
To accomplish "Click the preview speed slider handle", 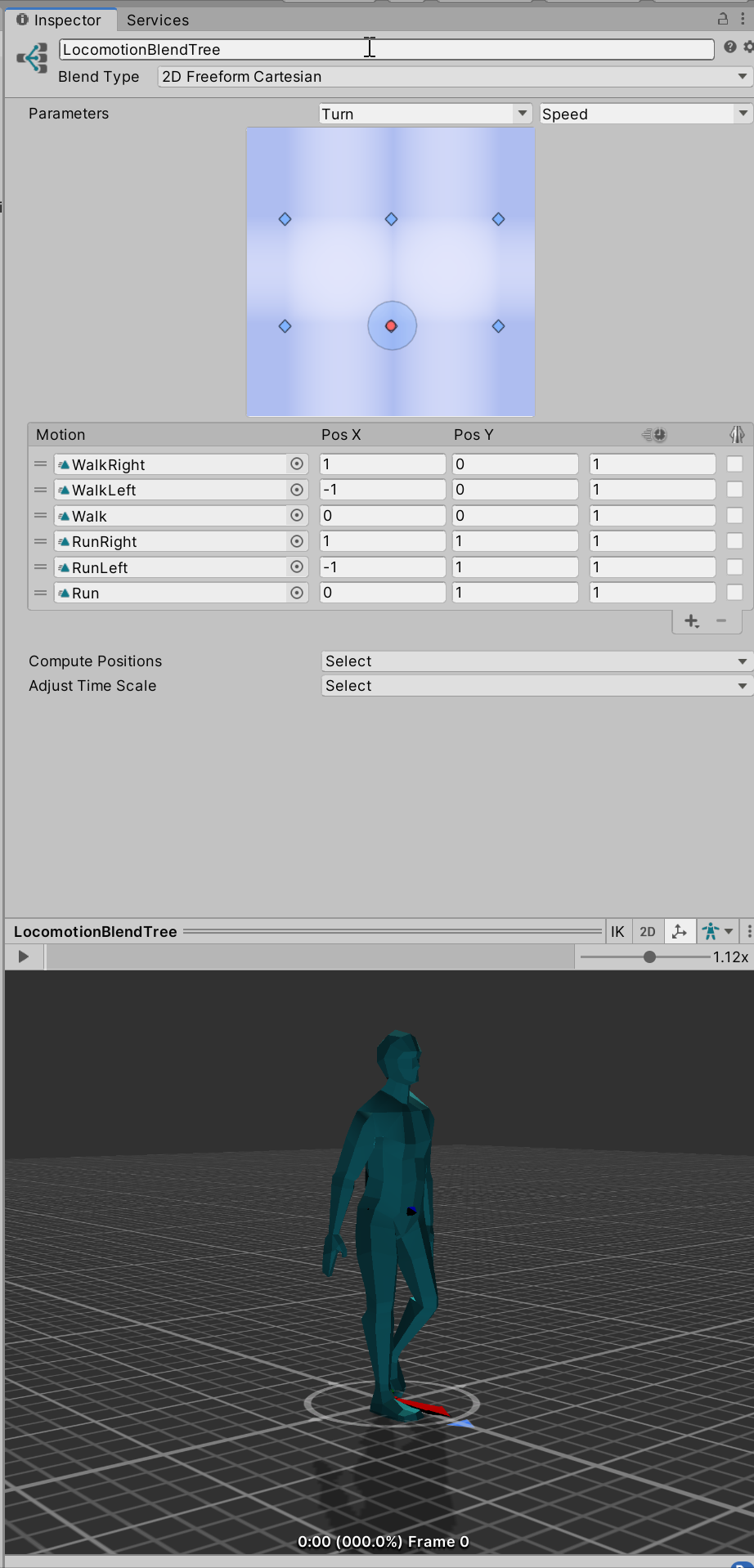I will click(x=649, y=956).
